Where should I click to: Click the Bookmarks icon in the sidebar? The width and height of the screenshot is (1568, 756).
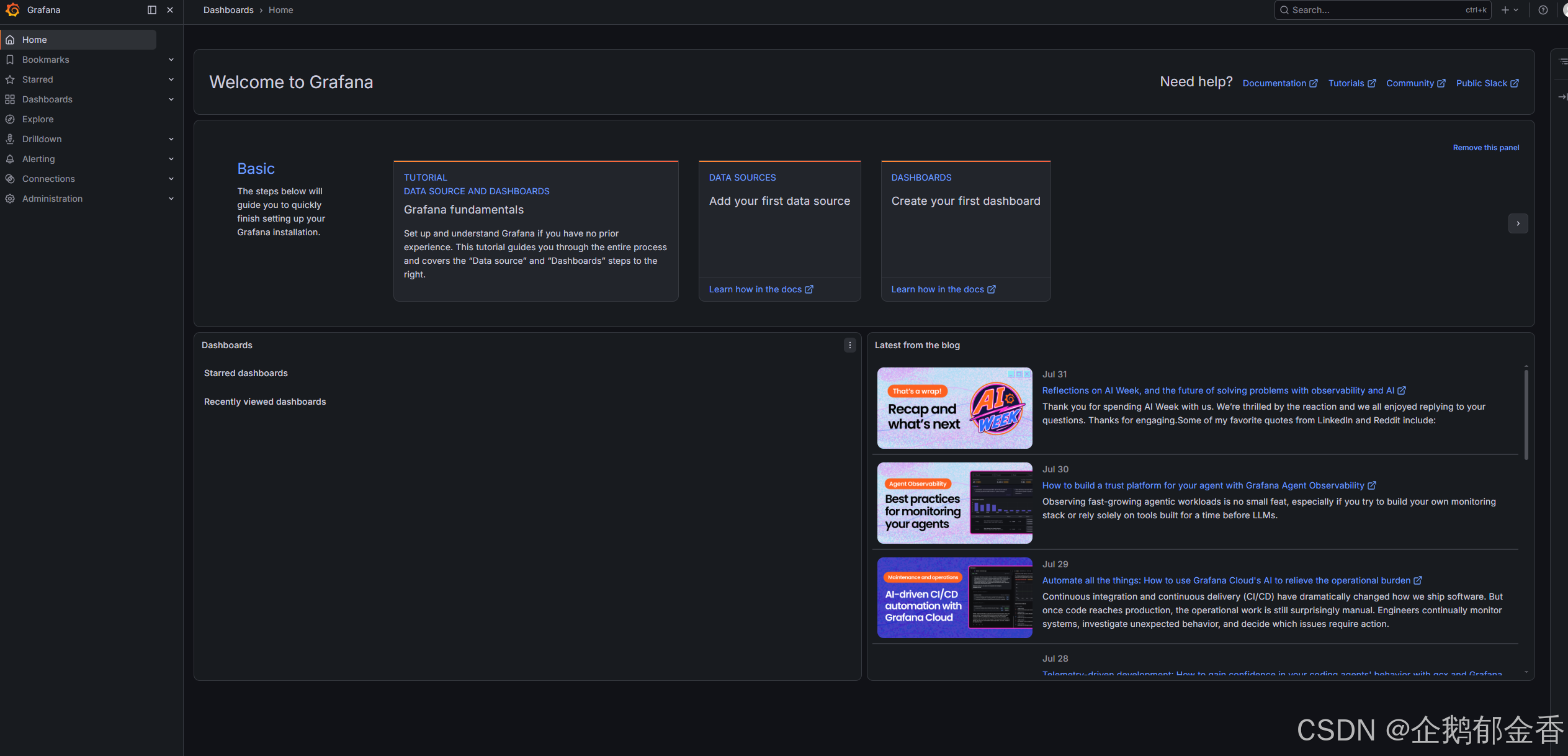pos(10,60)
